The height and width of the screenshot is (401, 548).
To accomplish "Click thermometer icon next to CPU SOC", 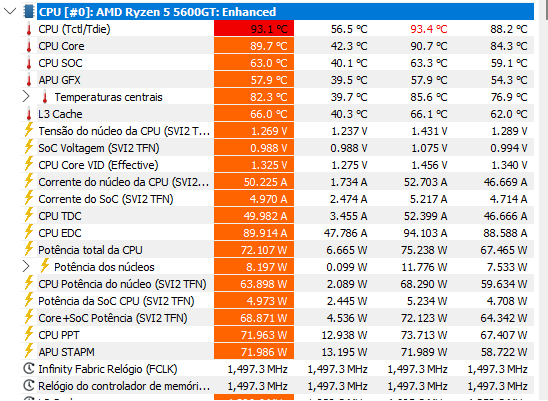I will coord(29,63).
